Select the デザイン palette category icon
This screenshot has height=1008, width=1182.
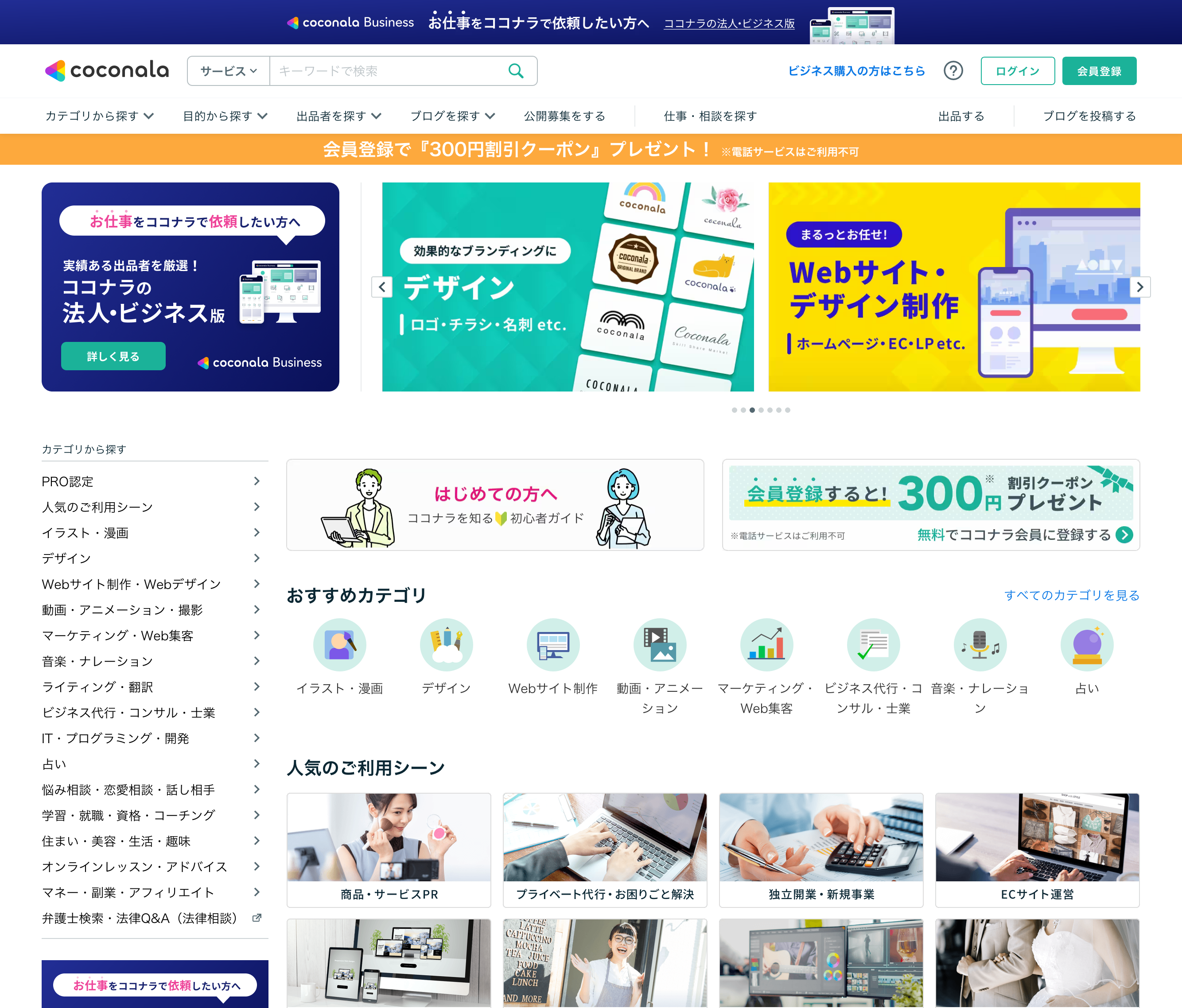(x=446, y=645)
